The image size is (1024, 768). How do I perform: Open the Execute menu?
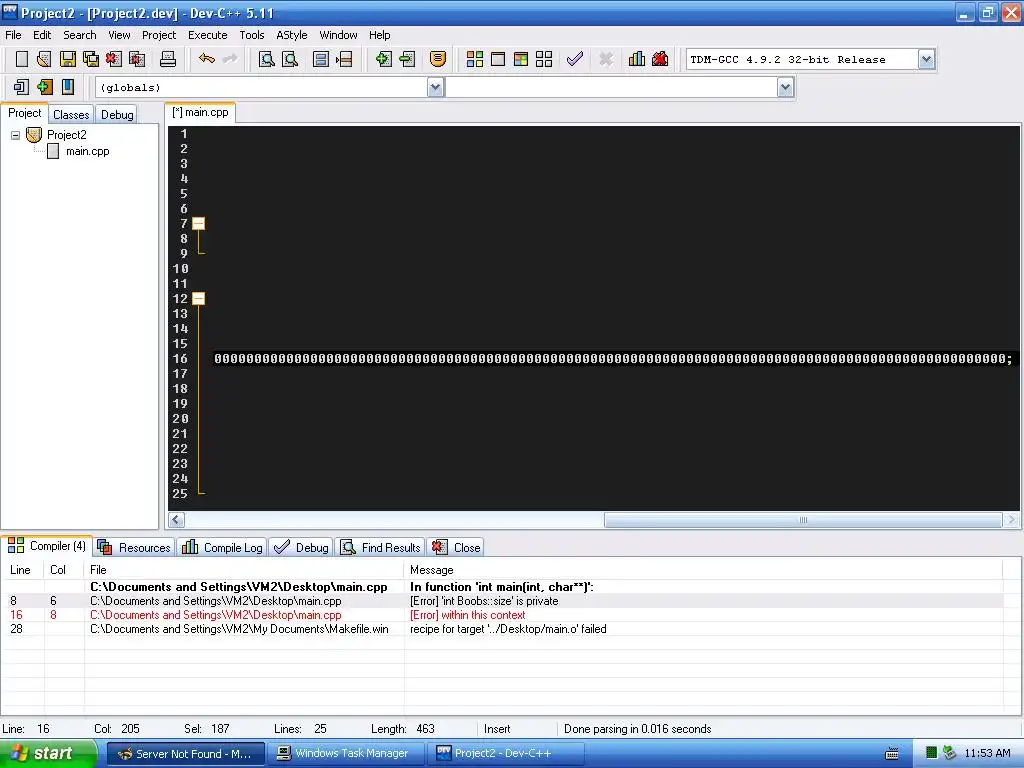[208, 35]
